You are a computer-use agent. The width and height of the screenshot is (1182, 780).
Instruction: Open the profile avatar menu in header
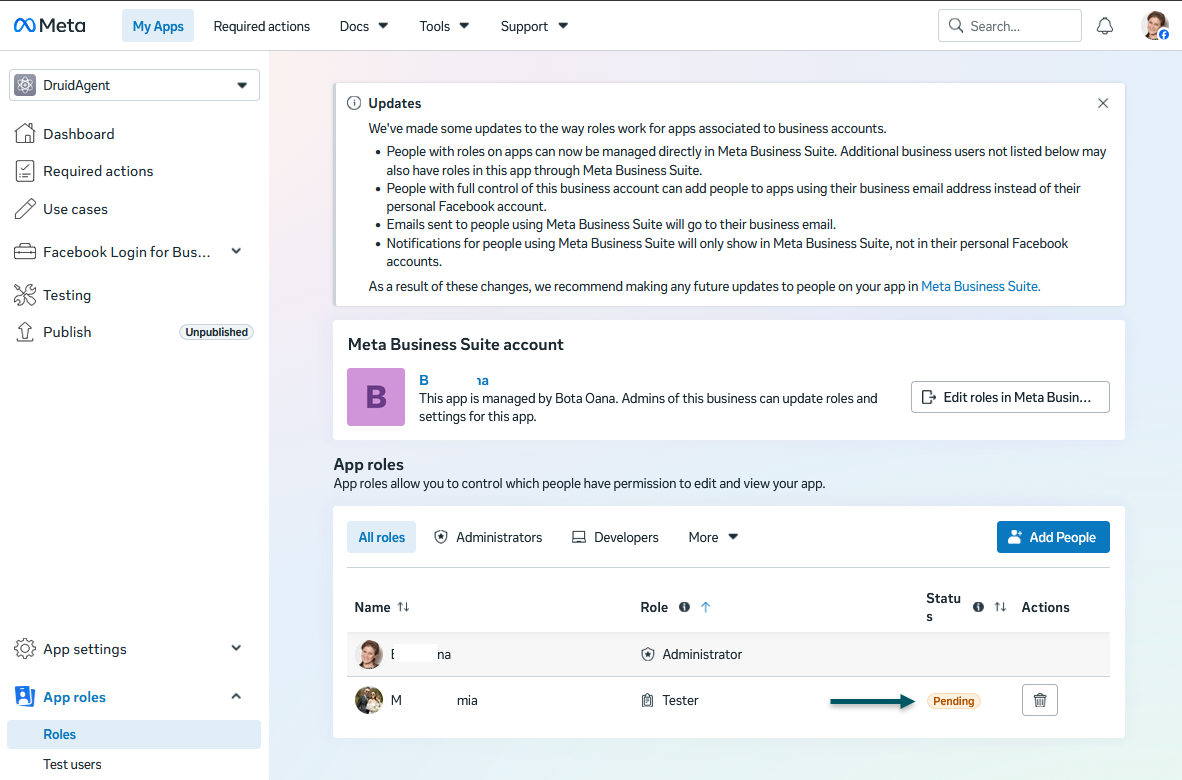point(1154,26)
